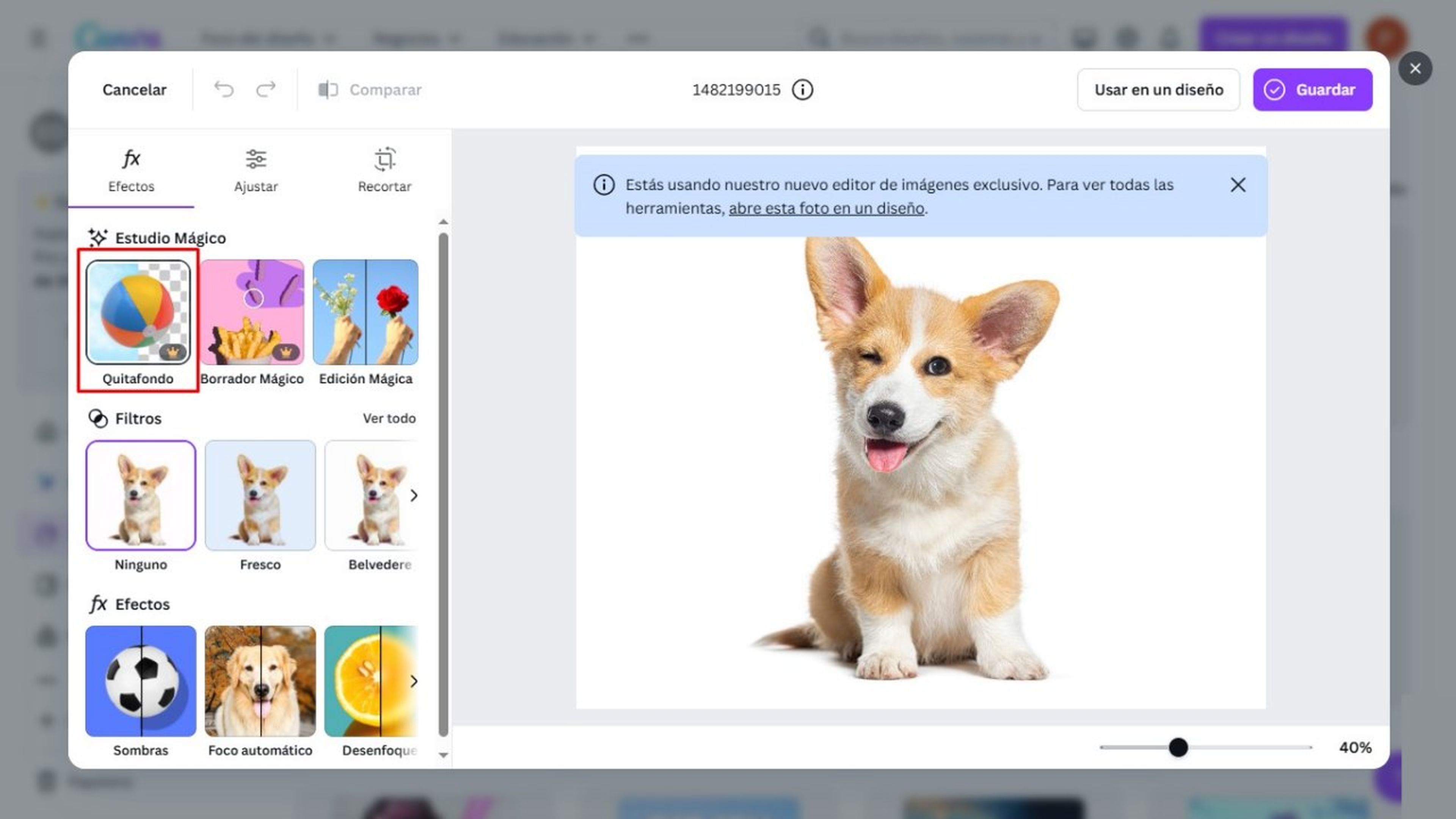Apply the Foco automático effect
The height and width of the screenshot is (819, 1456).
(x=260, y=691)
